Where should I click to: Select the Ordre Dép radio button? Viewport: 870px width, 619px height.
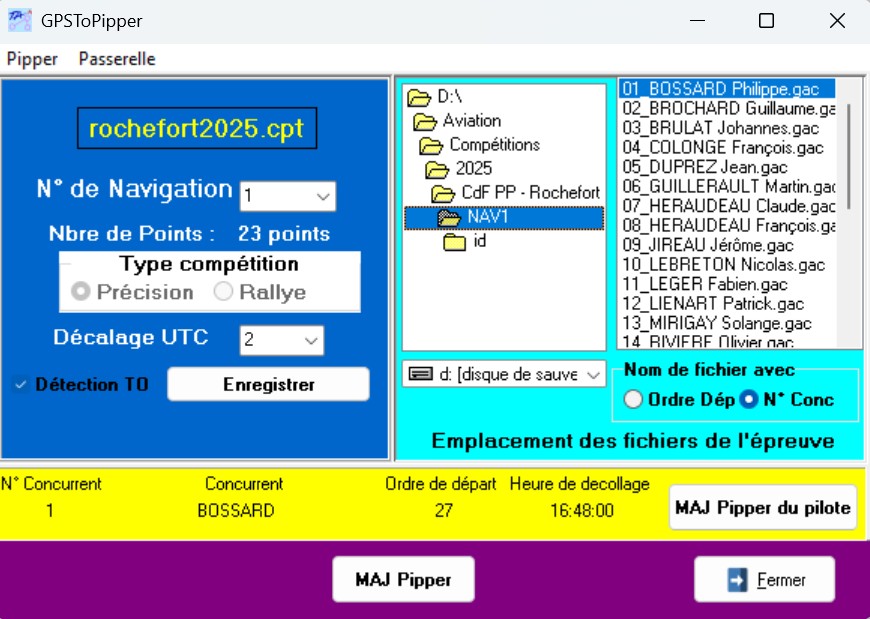click(x=633, y=400)
